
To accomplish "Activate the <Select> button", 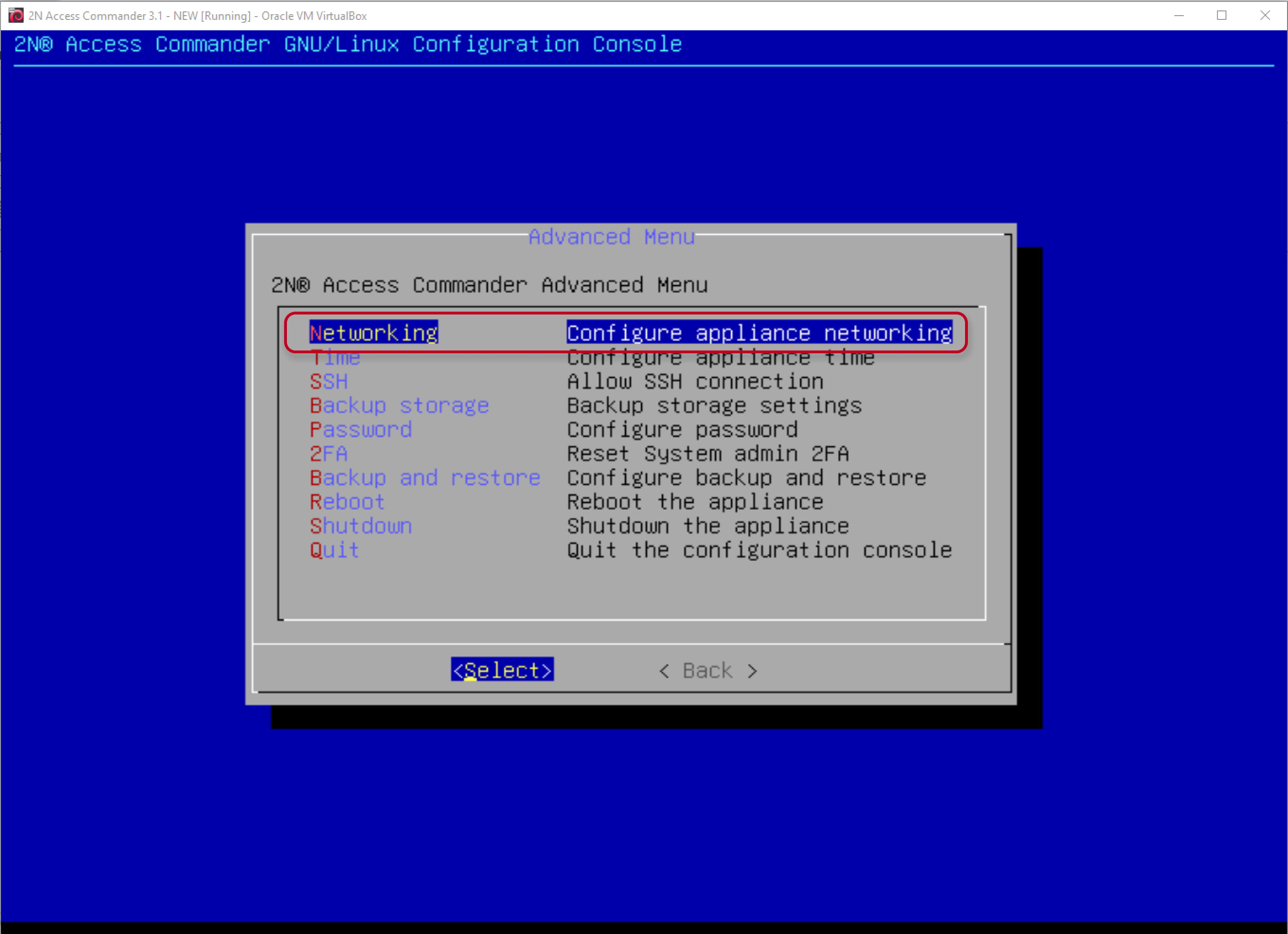I will 502,670.
